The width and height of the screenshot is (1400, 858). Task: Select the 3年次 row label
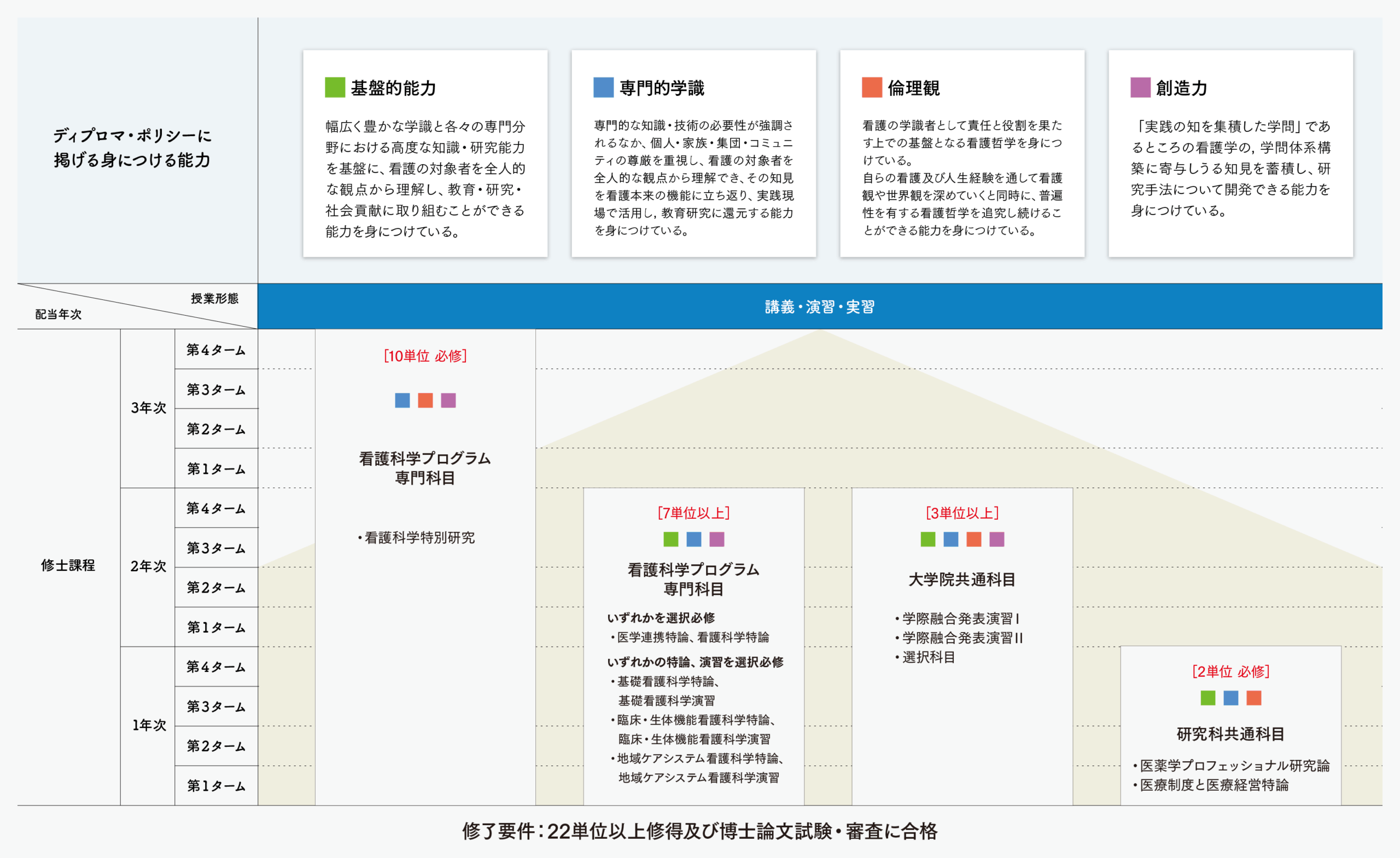point(148,408)
